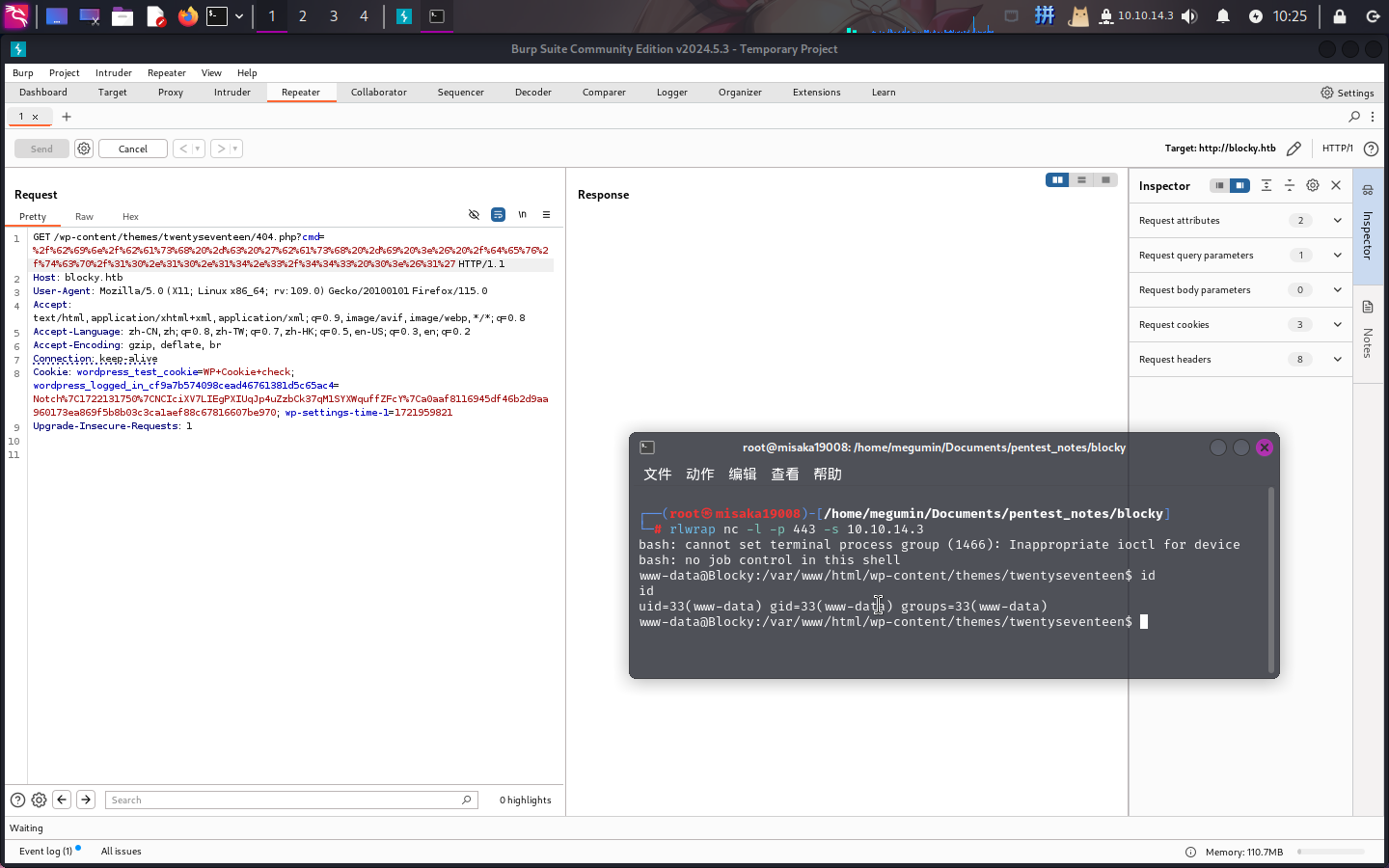Open the volume control in the tray
The height and width of the screenshot is (868, 1389).
(1189, 15)
